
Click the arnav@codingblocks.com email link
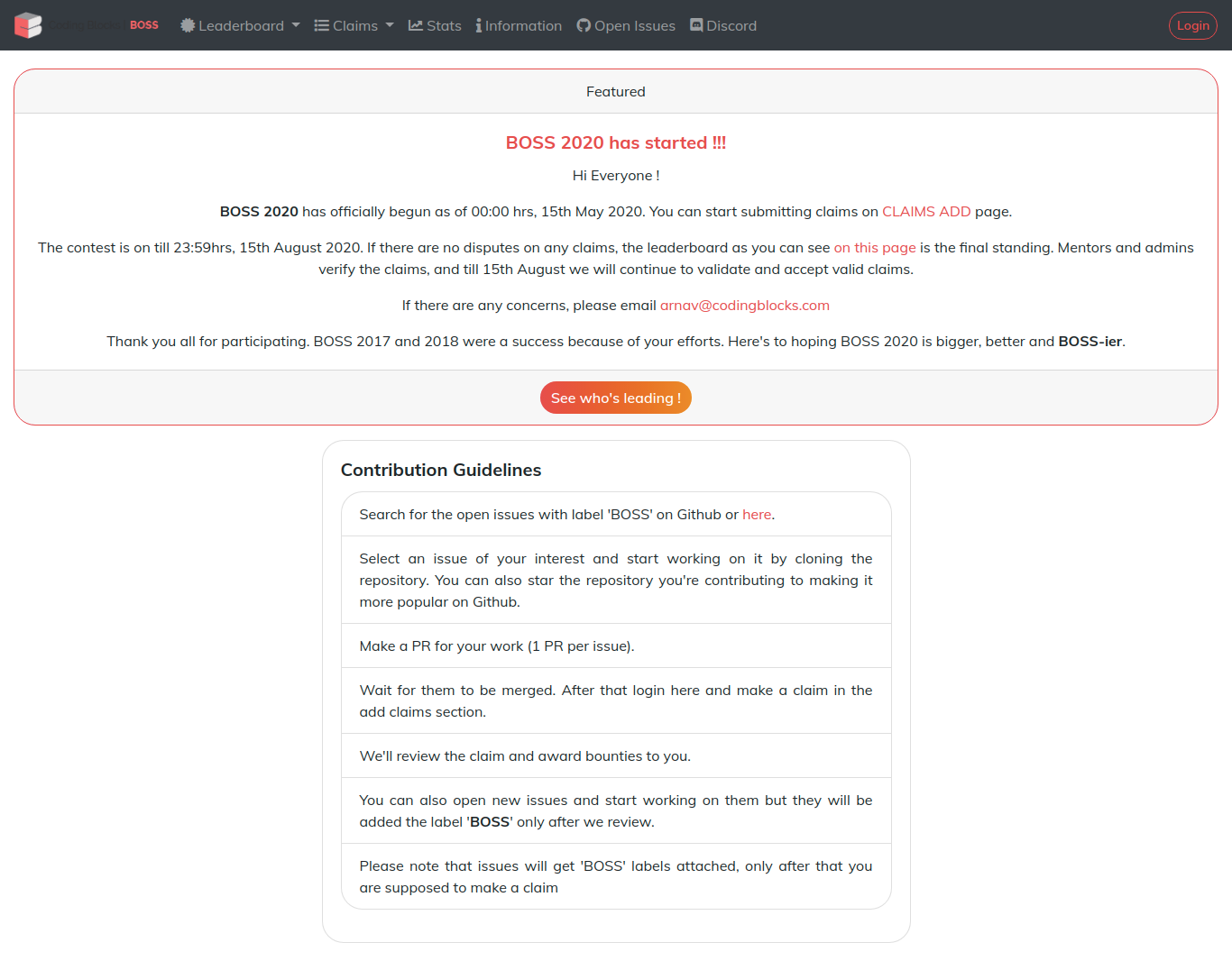coord(745,306)
